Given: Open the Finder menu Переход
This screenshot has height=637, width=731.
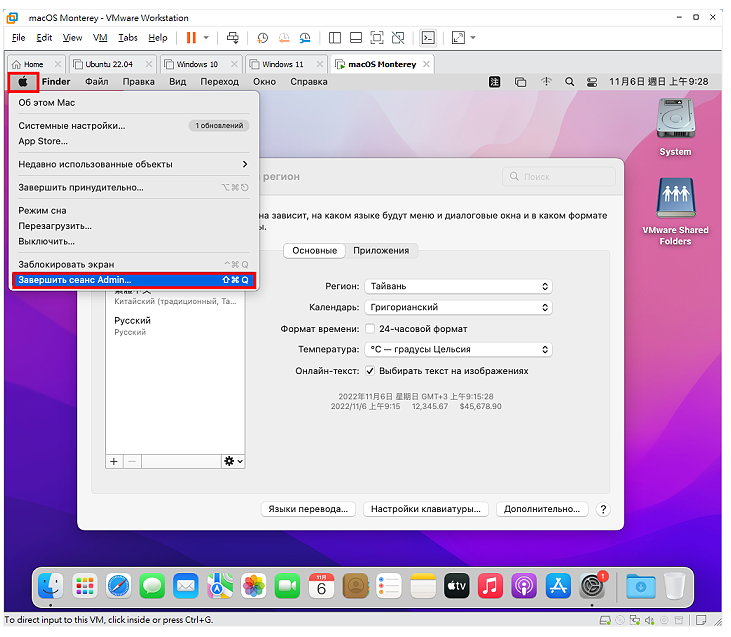Looking at the screenshot, I should pyautogui.click(x=220, y=82).
